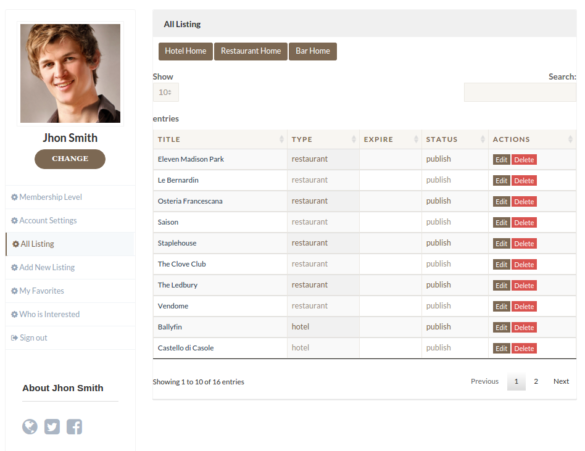The image size is (585, 451).
Task: Delete the Castello di Casole listing
Action: [x=524, y=348]
